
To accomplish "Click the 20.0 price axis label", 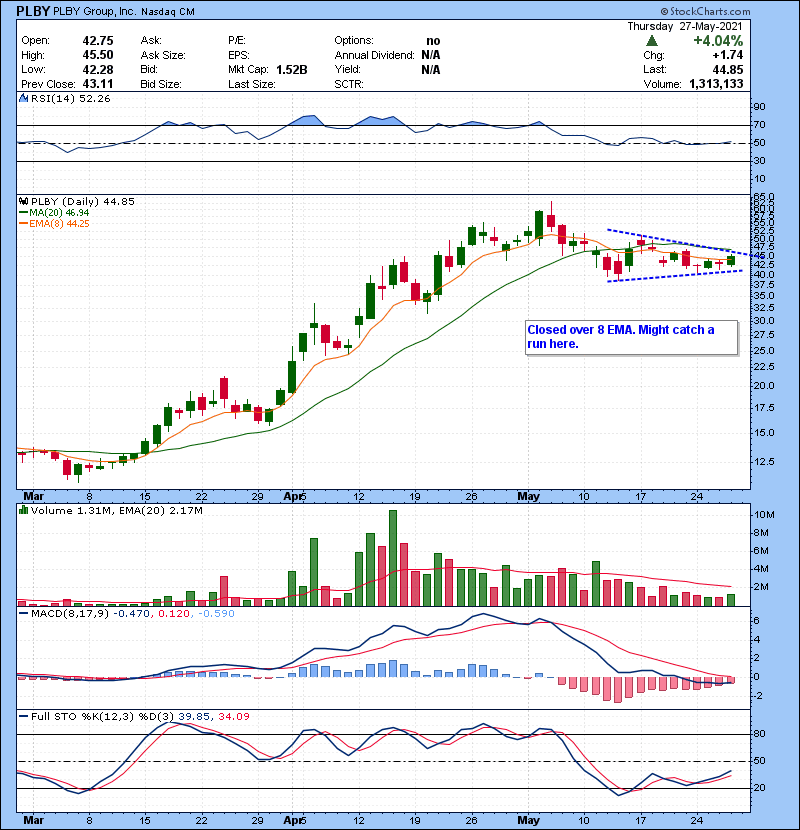I will (x=764, y=385).
